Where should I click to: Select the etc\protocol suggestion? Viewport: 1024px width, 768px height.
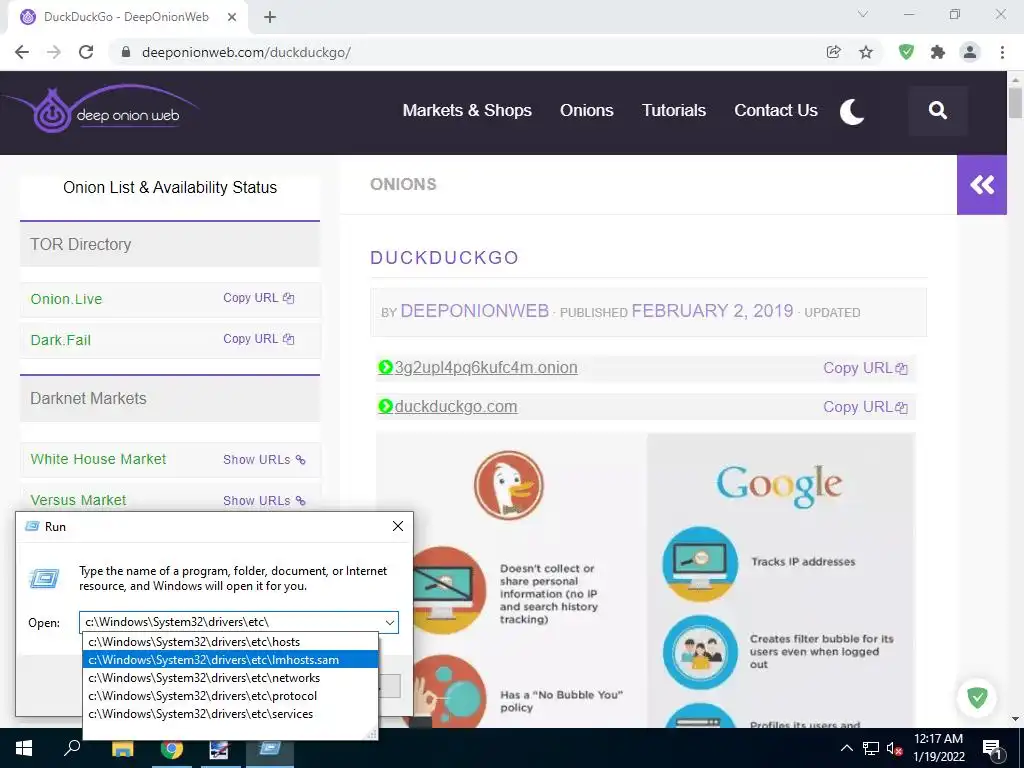pos(230,696)
